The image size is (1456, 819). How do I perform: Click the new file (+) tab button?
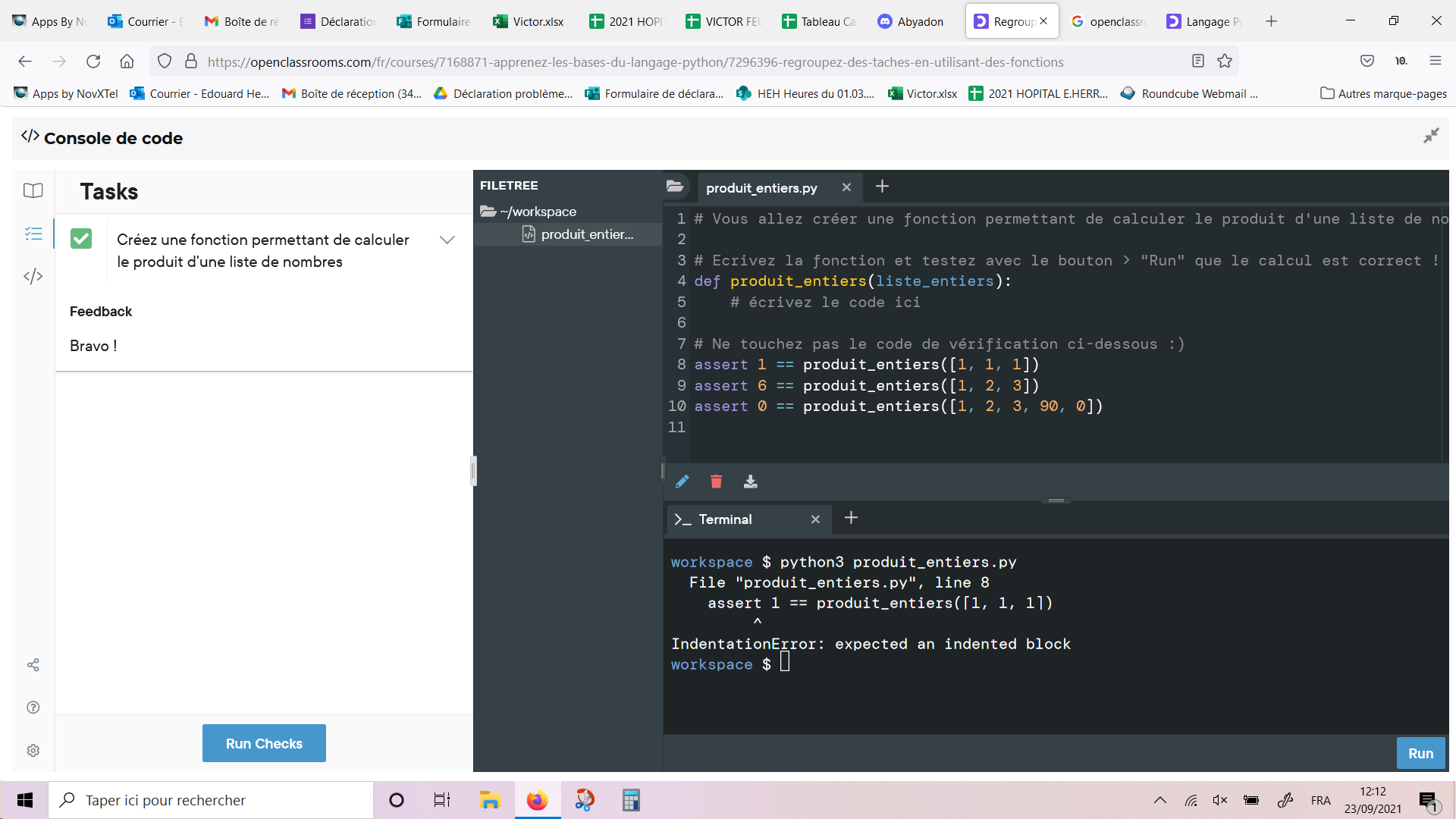click(883, 187)
